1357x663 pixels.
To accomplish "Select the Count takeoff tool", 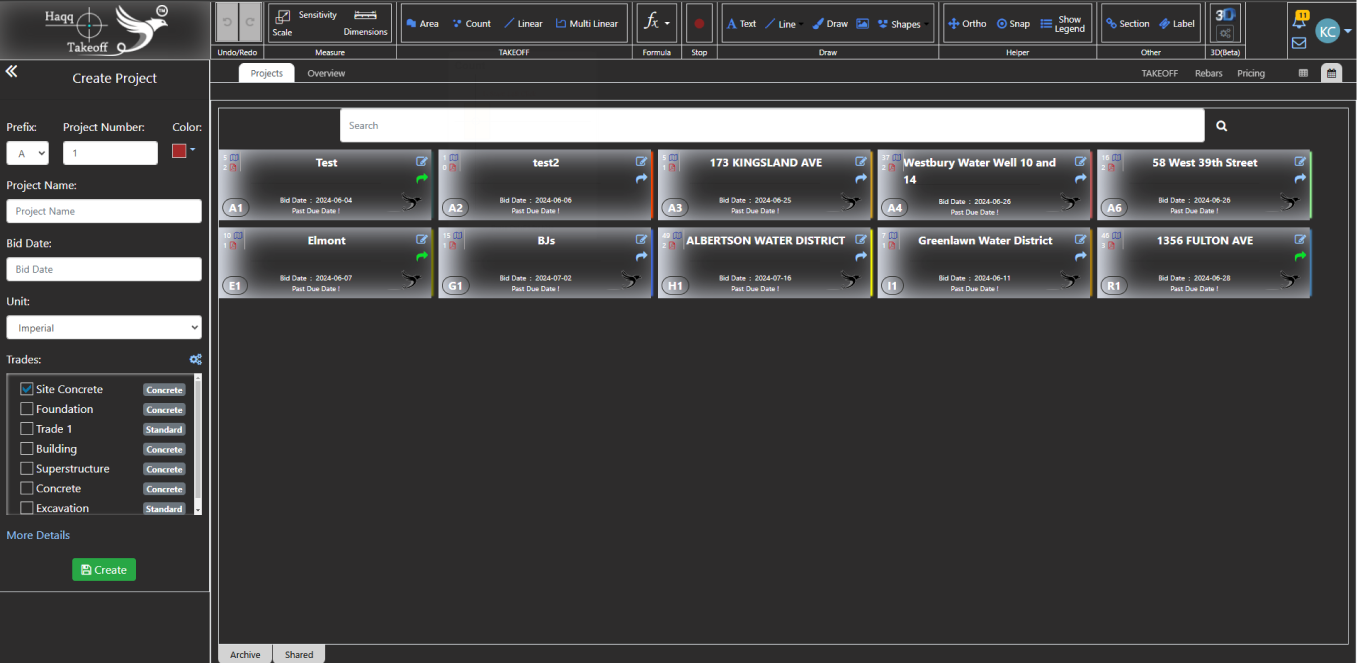I will pyautogui.click(x=471, y=24).
